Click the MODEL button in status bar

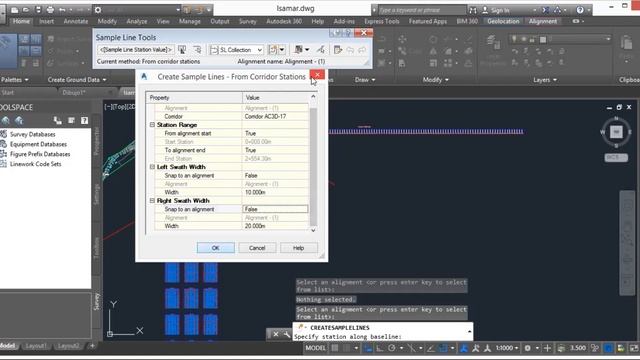click(x=316, y=348)
